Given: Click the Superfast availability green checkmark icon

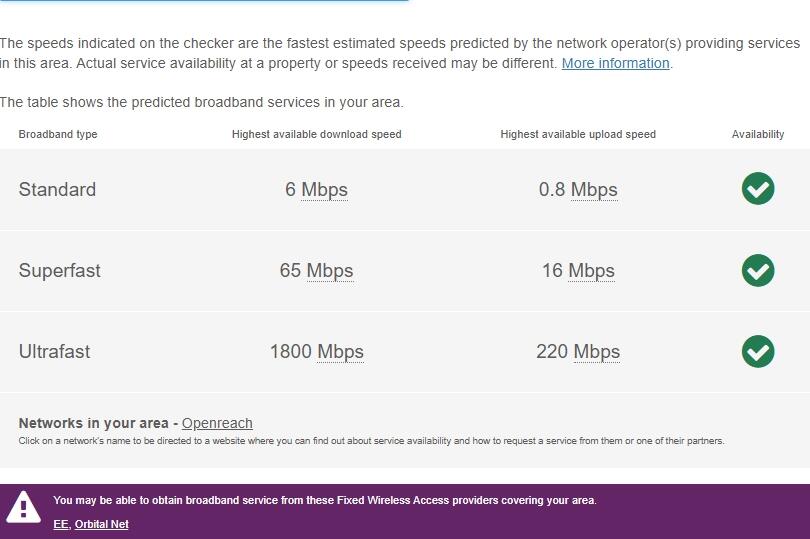Looking at the screenshot, I should coord(758,270).
